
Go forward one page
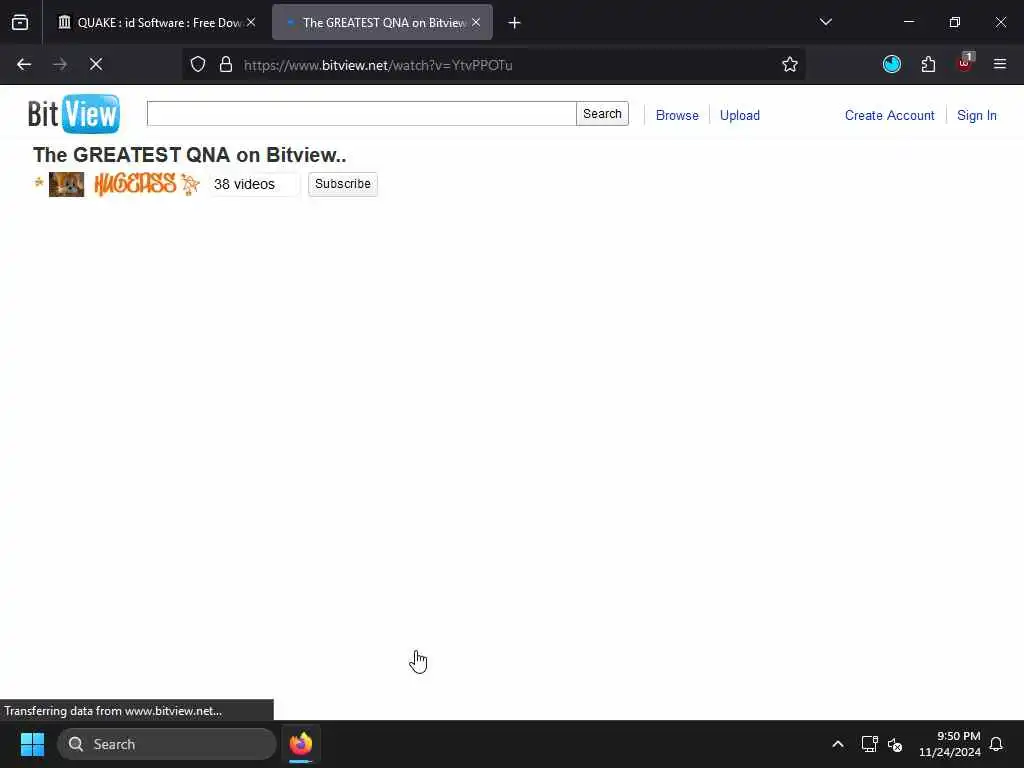pyautogui.click(x=60, y=64)
